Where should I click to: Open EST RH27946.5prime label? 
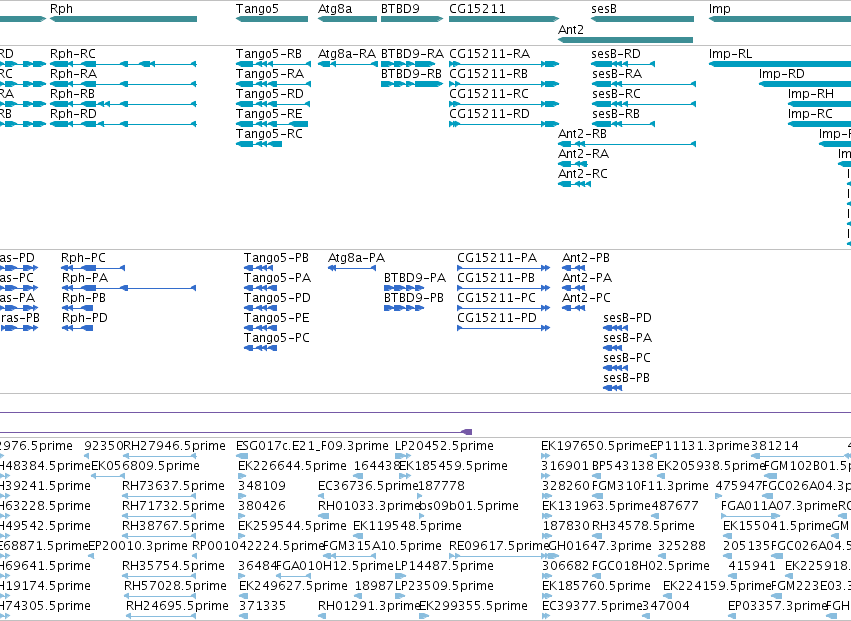click(x=174, y=446)
